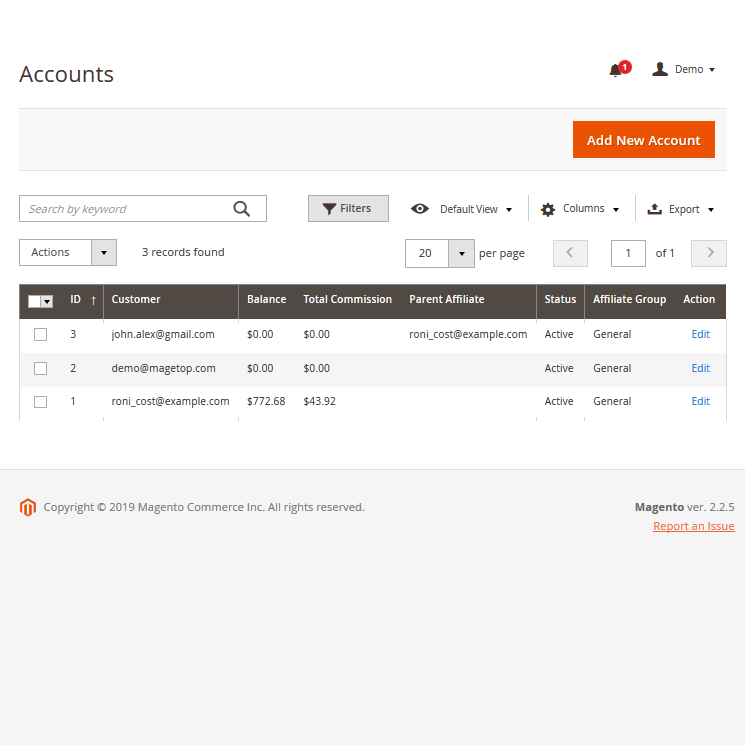Sort by the Balance column header
Viewport: 745px width, 745px height.
click(x=266, y=300)
